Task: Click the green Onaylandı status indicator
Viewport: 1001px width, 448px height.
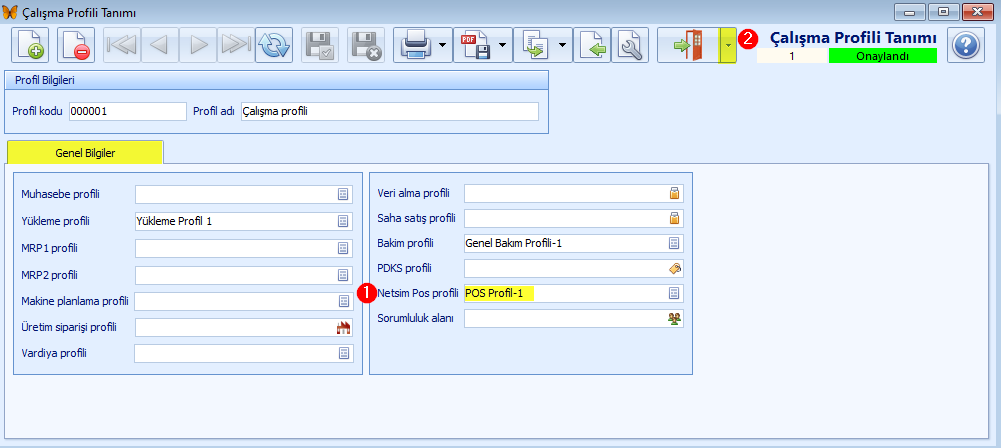Action: tap(882, 56)
